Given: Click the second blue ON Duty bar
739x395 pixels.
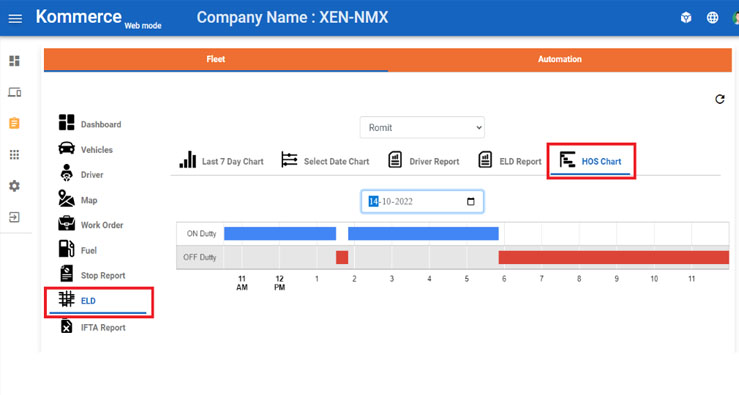Looking at the screenshot, I should point(423,233).
